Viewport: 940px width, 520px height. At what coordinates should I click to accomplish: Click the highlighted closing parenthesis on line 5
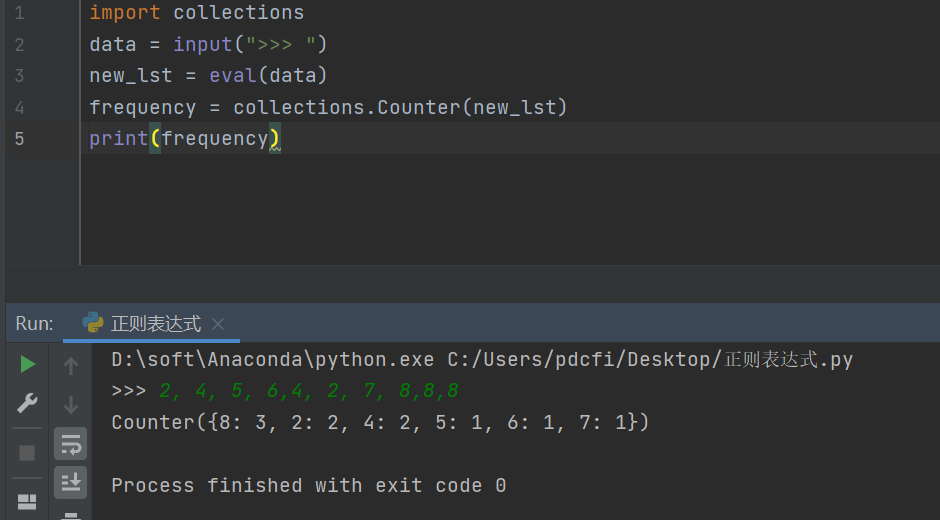coord(274,139)
